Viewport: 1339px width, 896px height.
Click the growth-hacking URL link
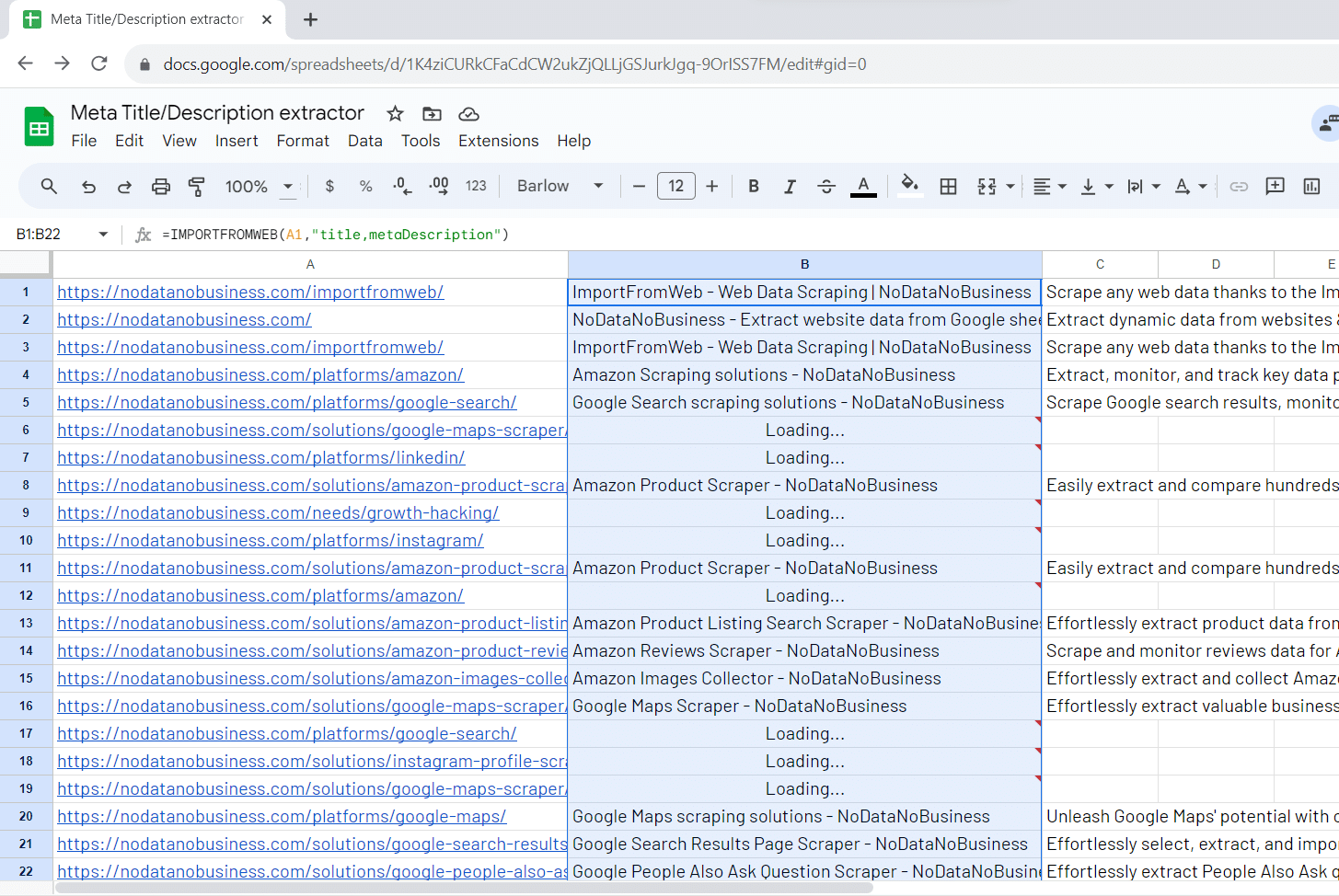click(x=277, y=512)
